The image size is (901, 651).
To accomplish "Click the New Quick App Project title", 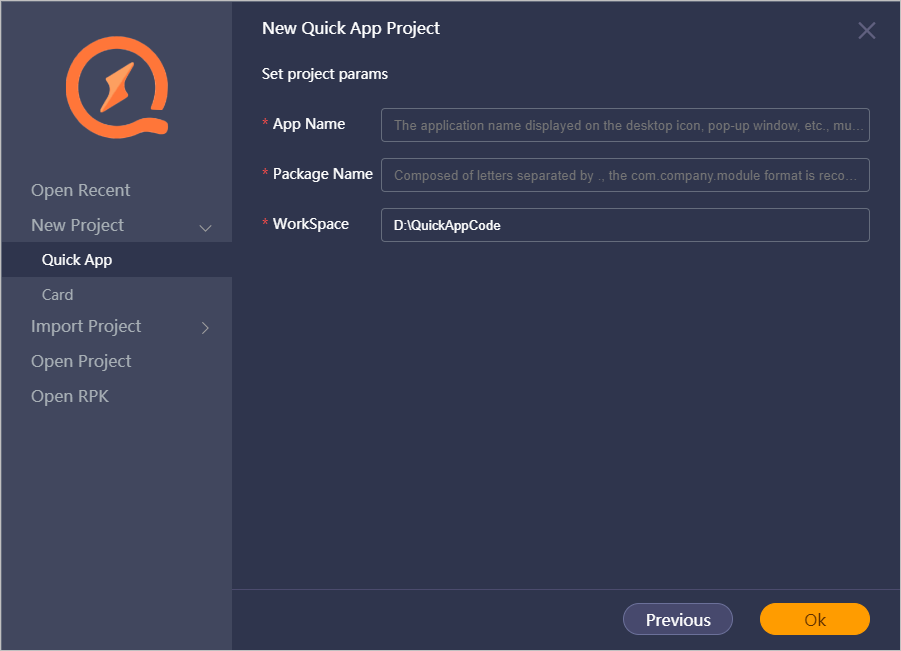I will 351,29.
